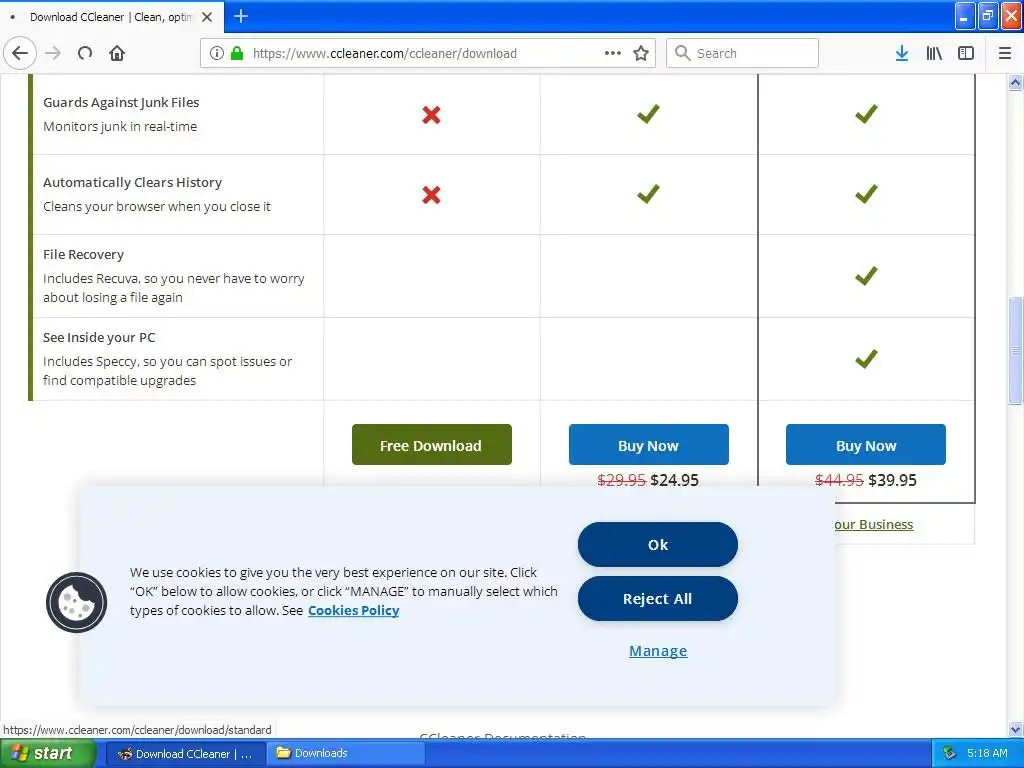Select the Download CCleaner browser tab
The width and height of the screenshot is (1024, 768).
[112, 17]
